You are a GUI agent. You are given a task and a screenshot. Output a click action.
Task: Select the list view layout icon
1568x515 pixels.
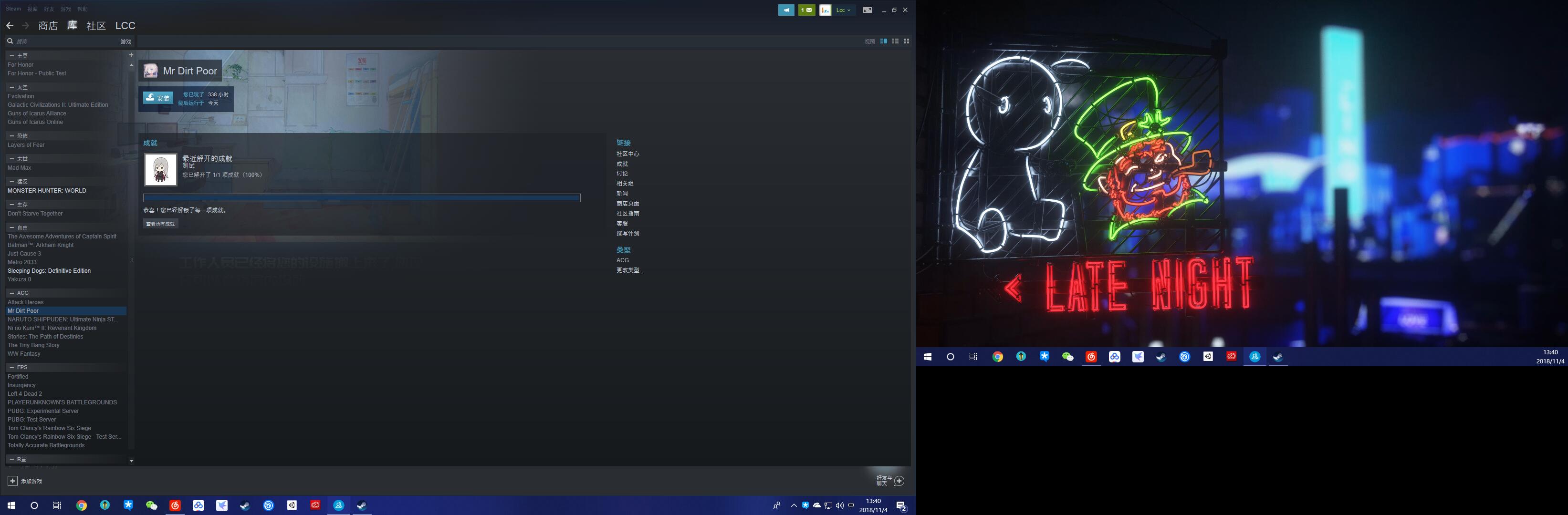coord(895,41)
